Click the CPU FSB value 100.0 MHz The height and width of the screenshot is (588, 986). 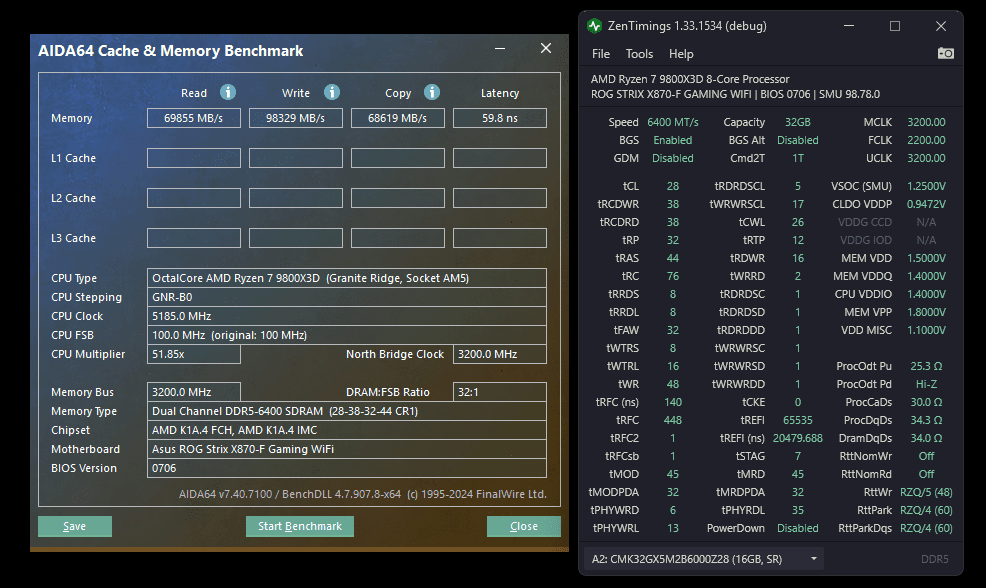[346, 335]
